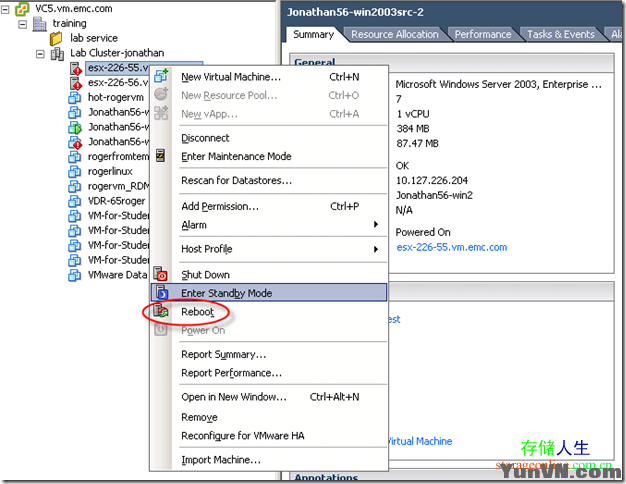Switch to the Summary tab
This screenshot has height=484, width=626.
(x=313, y=34)
